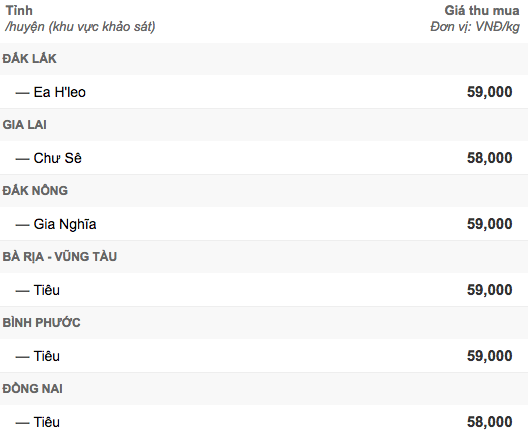Select the Ea H'leo district row
The height and width of the screenshot is (438, 528).
[264, 92]
